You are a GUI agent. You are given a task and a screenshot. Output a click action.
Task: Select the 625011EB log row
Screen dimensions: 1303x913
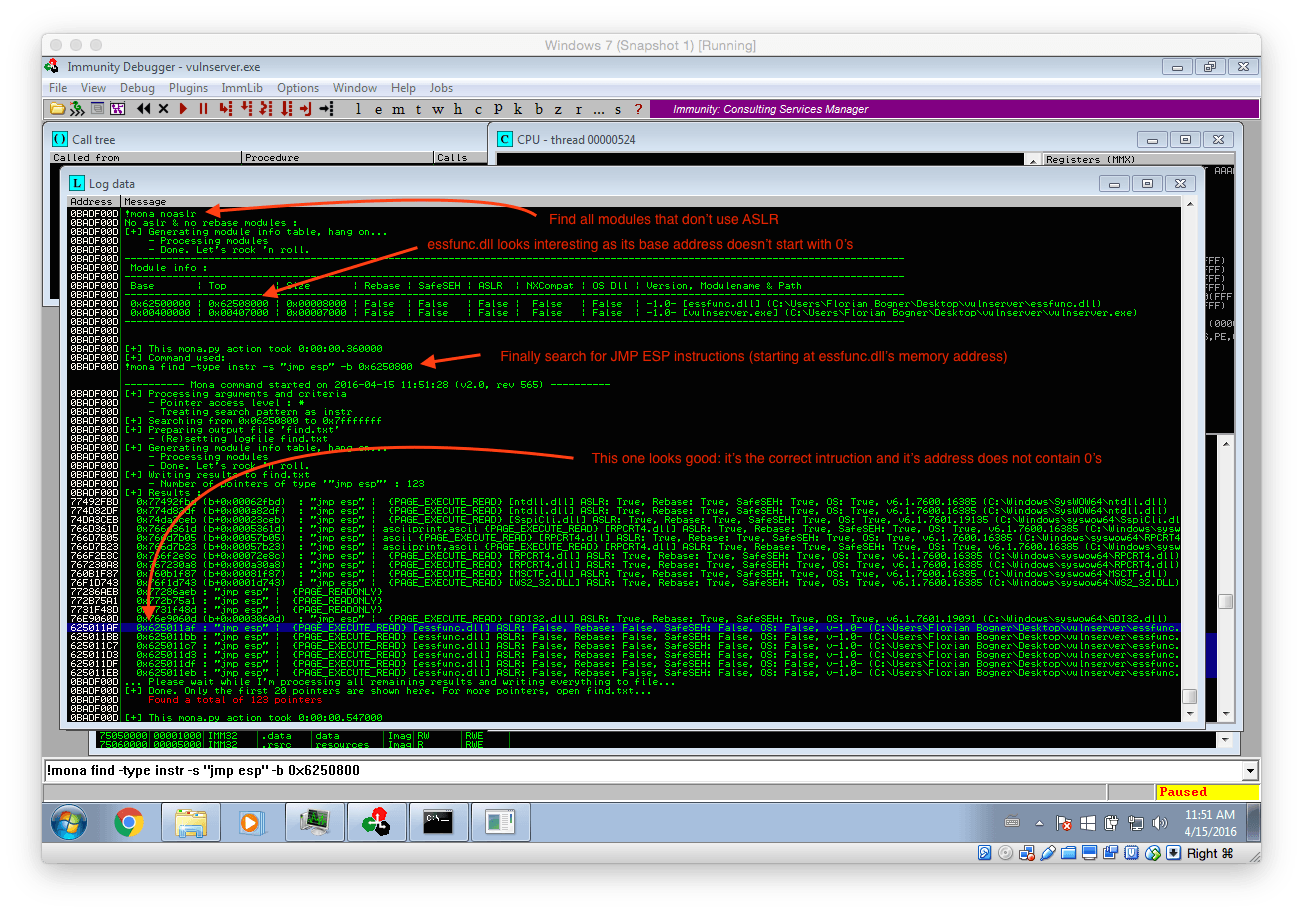(x=624, y=673)
